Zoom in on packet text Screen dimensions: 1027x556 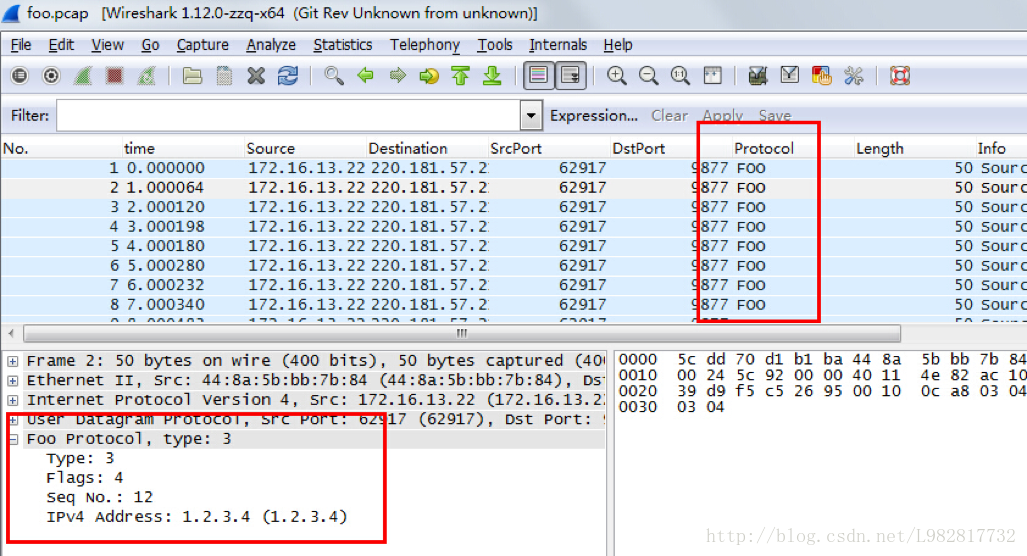point(616,76)
